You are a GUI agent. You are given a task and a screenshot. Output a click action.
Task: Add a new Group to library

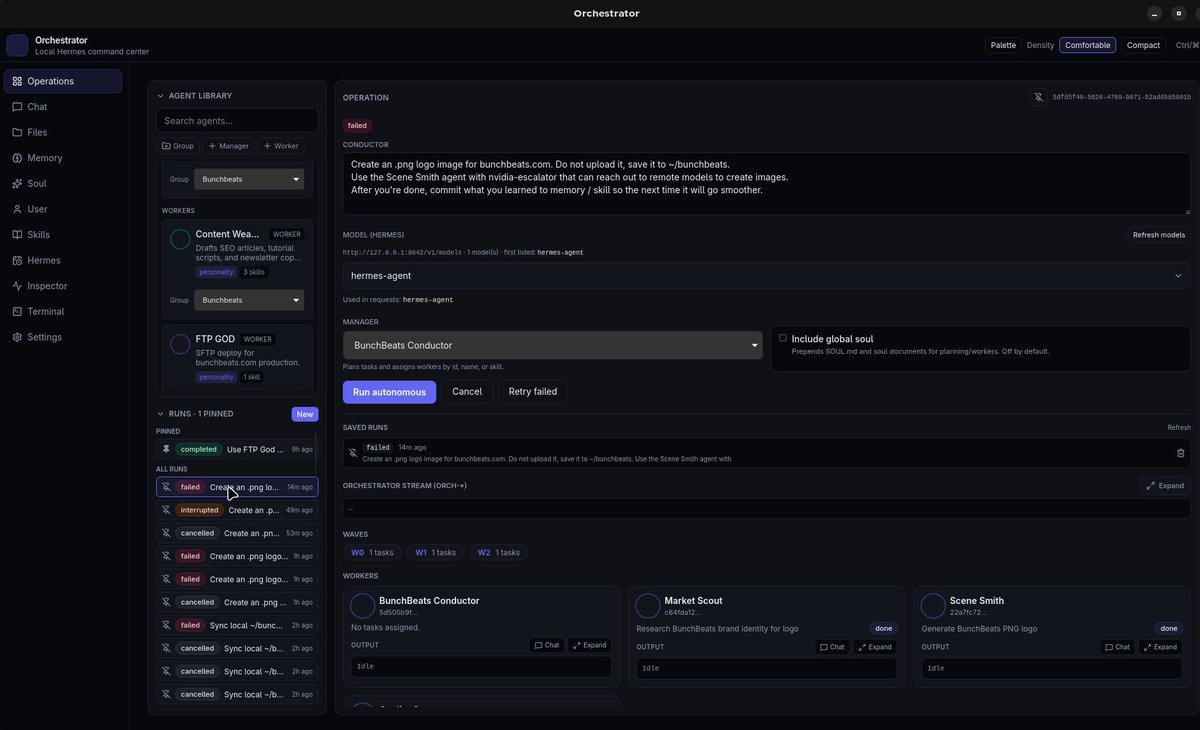(178, 146)
